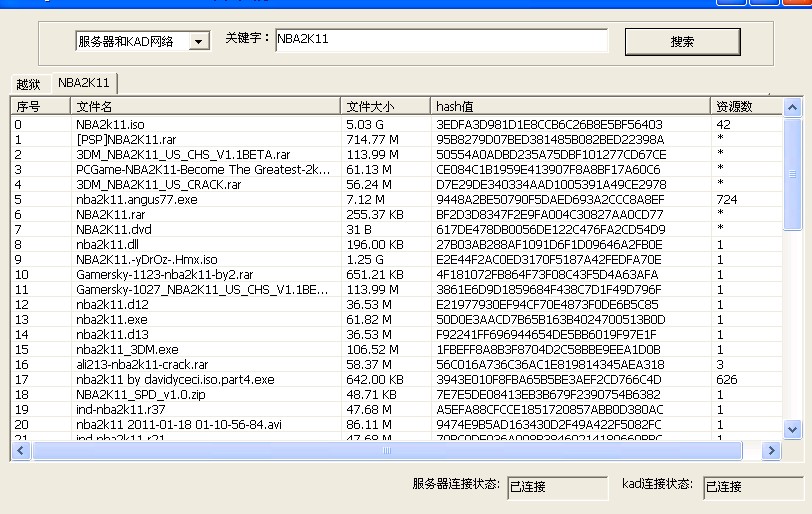Screen dimensions: 812x514
Task: Click the keyword input field containing NBA2K11
Action: (x=442, y=40)
